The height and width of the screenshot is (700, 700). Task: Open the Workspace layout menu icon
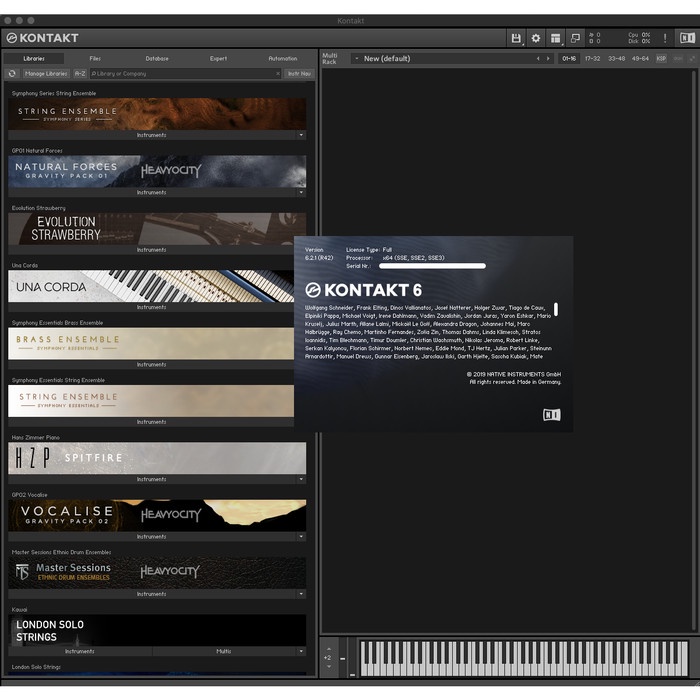555,38
